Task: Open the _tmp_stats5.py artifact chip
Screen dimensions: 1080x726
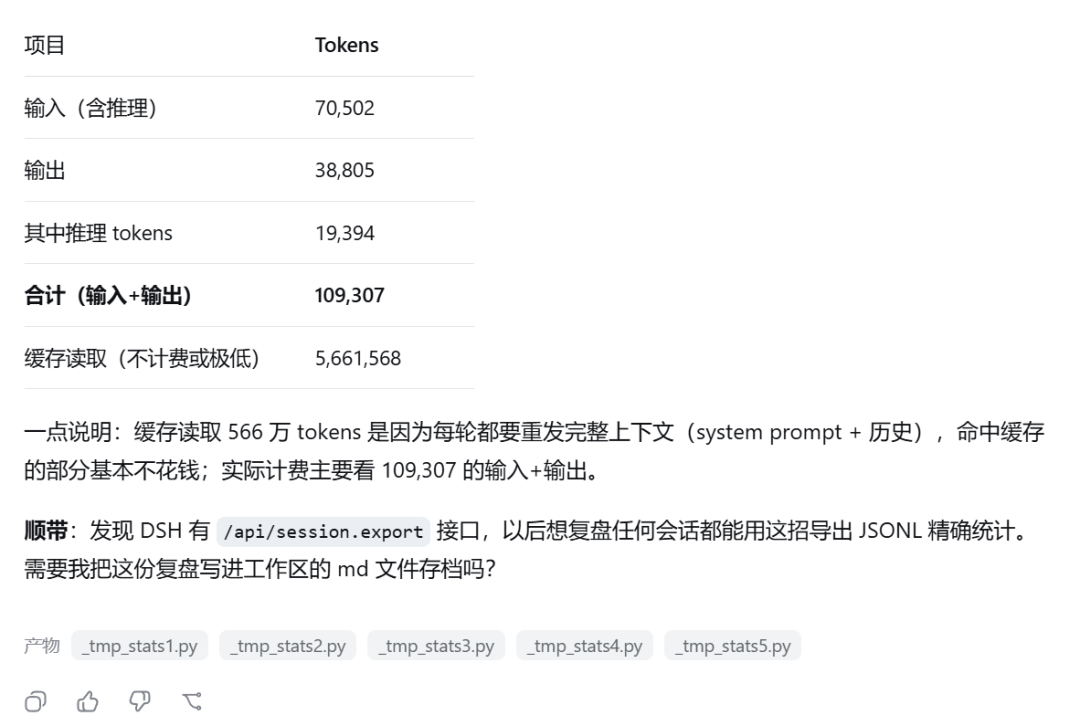Action: point(733,645)
